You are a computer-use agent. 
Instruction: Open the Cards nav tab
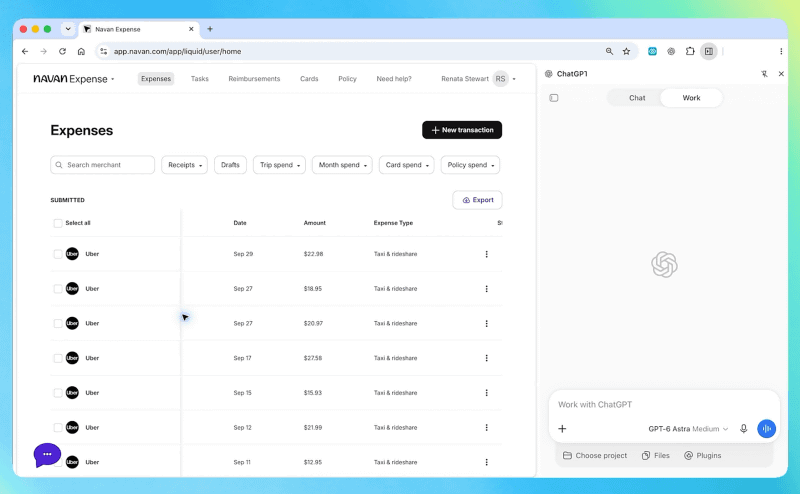click(309, 79)
